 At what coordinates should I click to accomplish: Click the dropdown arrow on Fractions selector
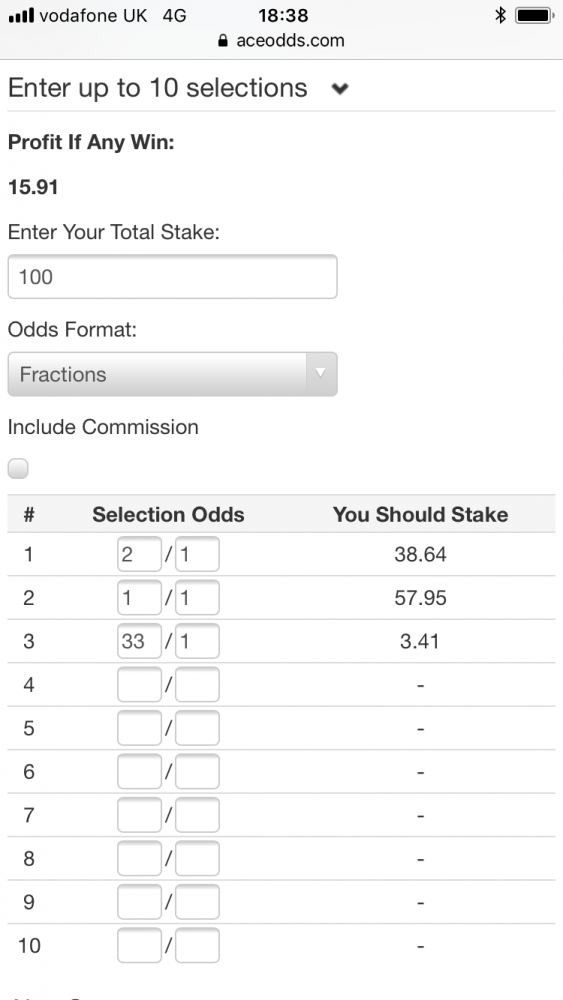click(321, 374)
